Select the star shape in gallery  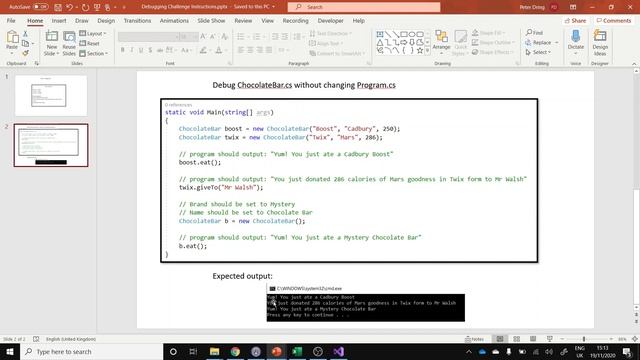pyautogui.click(x=420, y=51)
